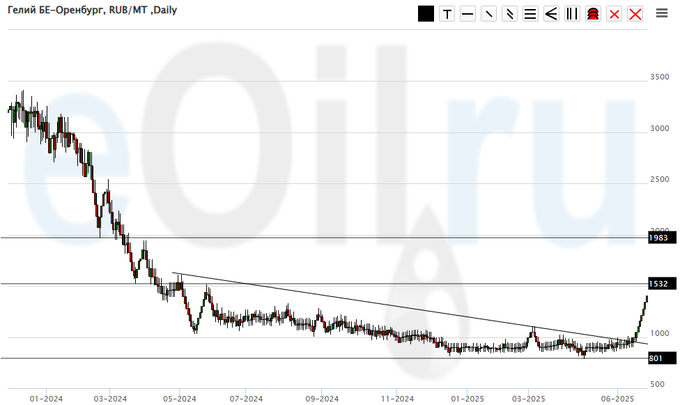Image resolution: width=680 pixels, height=405 pixels.
Task: Click the 1532 price level label
Action: click(658, 284)
